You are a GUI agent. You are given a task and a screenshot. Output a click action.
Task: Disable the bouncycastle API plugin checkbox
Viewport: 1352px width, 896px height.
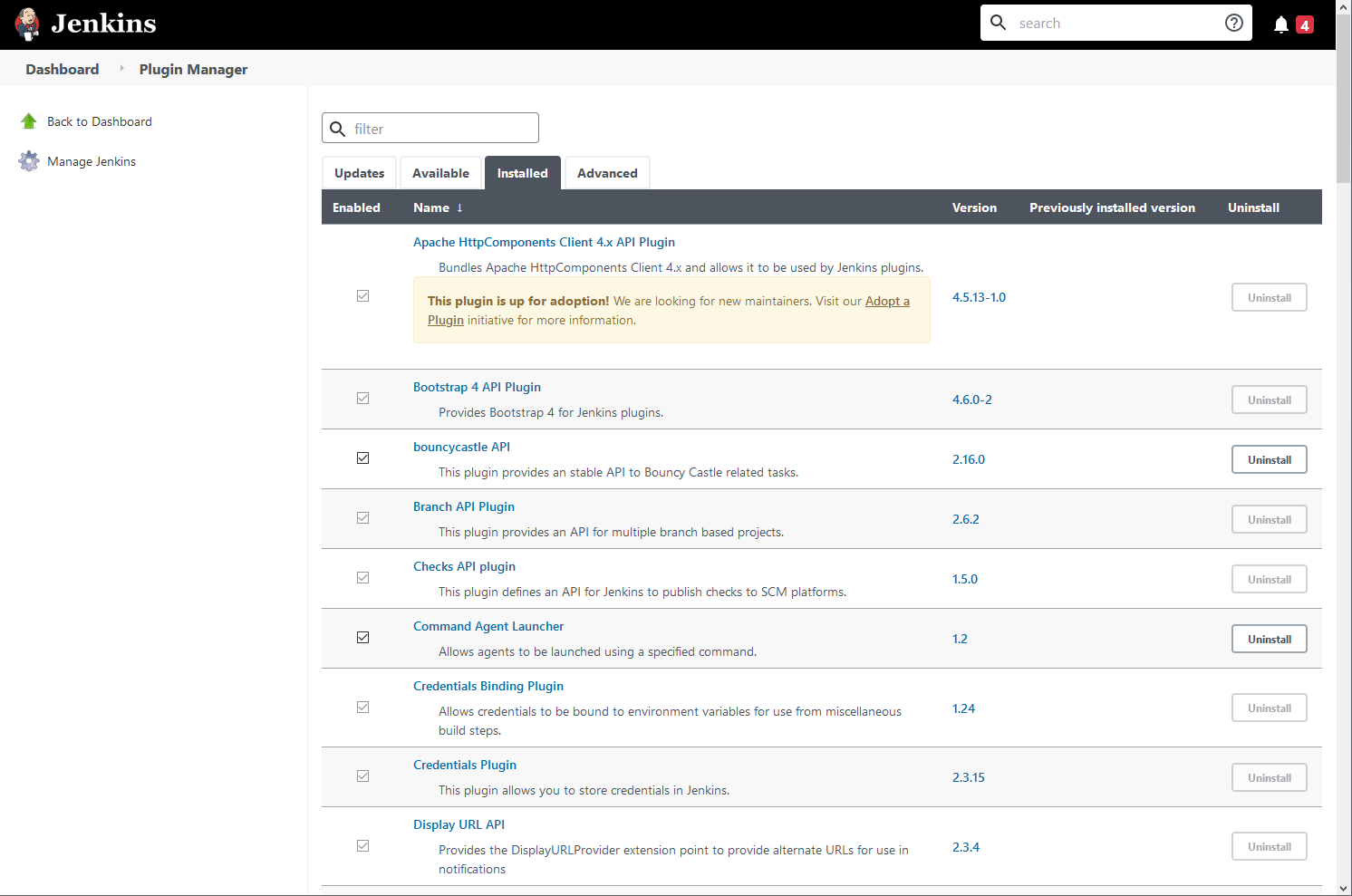click(362, 458)
